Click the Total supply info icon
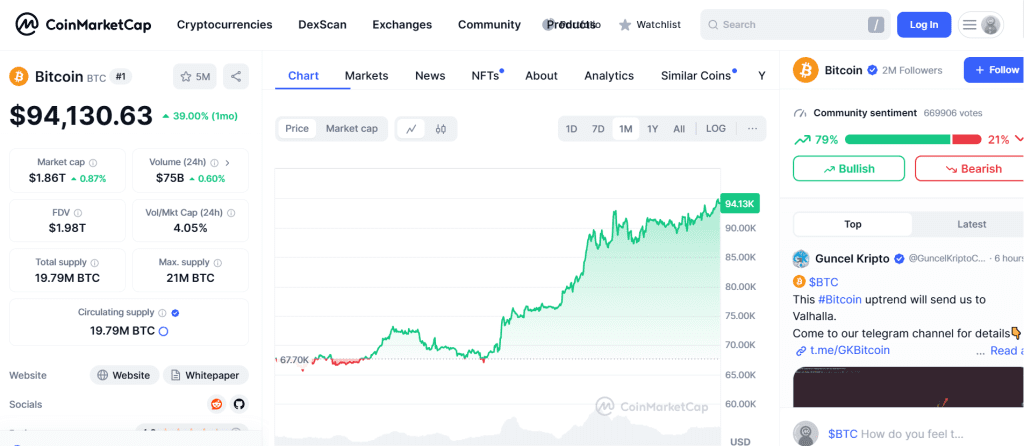This screenshot has height=446, width=1024. tap(95, 263)
